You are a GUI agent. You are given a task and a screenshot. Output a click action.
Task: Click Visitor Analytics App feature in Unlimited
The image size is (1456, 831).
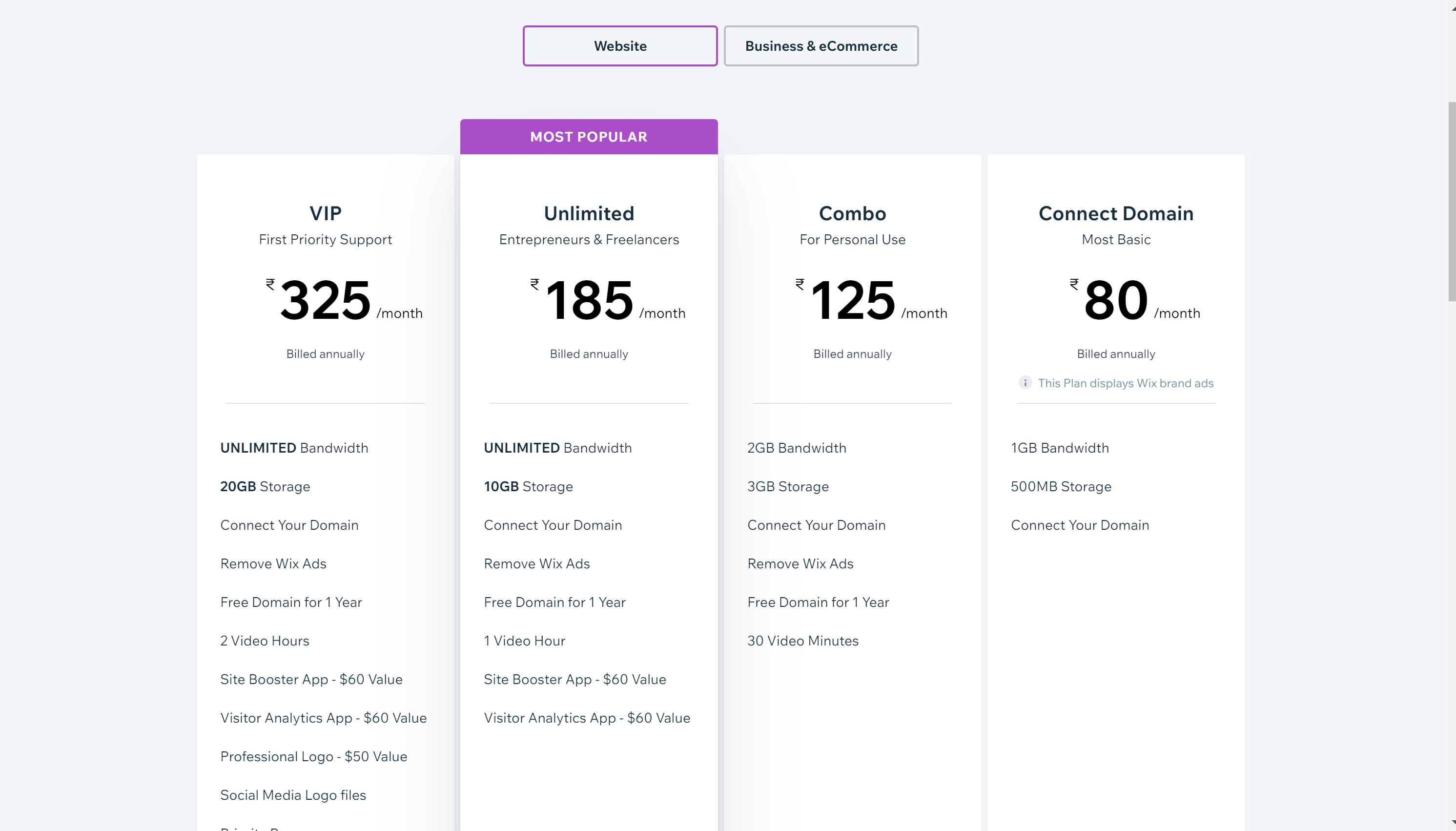(x=587, y=718)
